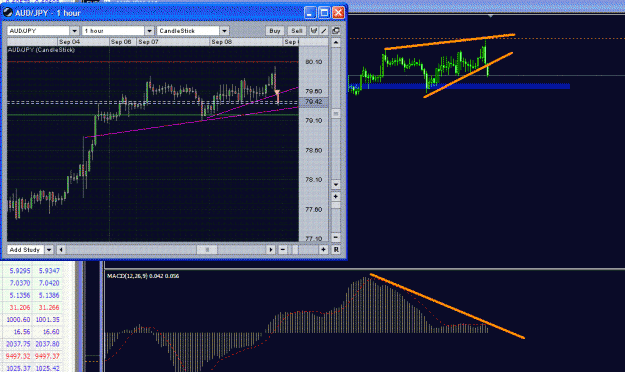Click the CandleStick style field
The width and height of the screenshot is (625, 372).
[189, 31]
